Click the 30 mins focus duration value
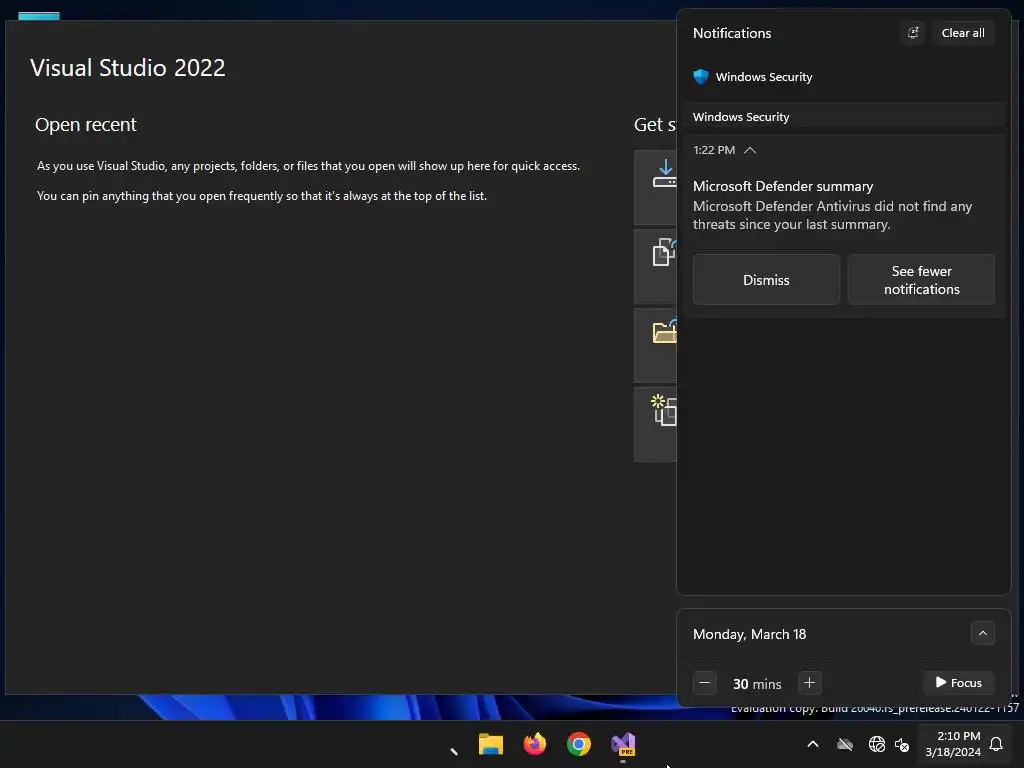Image resolution: width=1024 pixels, height=768 pixels. tap(757, 684)
